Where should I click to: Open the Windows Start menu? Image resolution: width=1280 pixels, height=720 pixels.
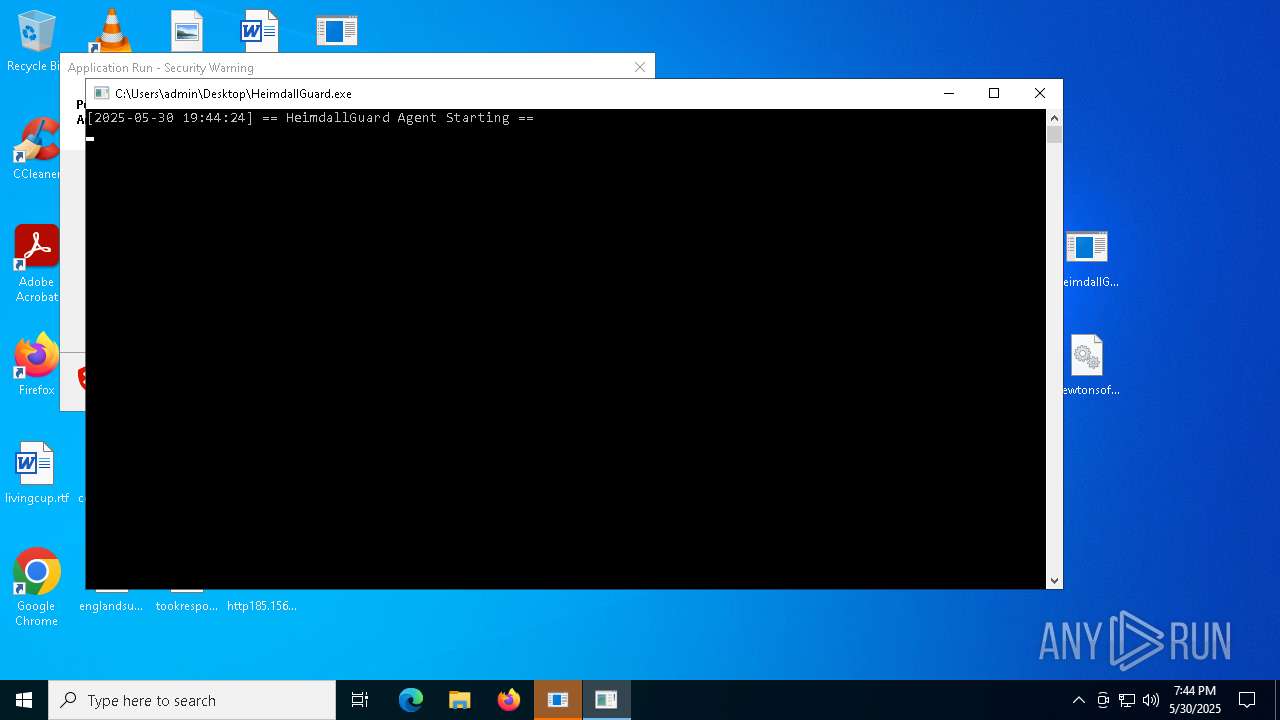[x=24, y=700]
